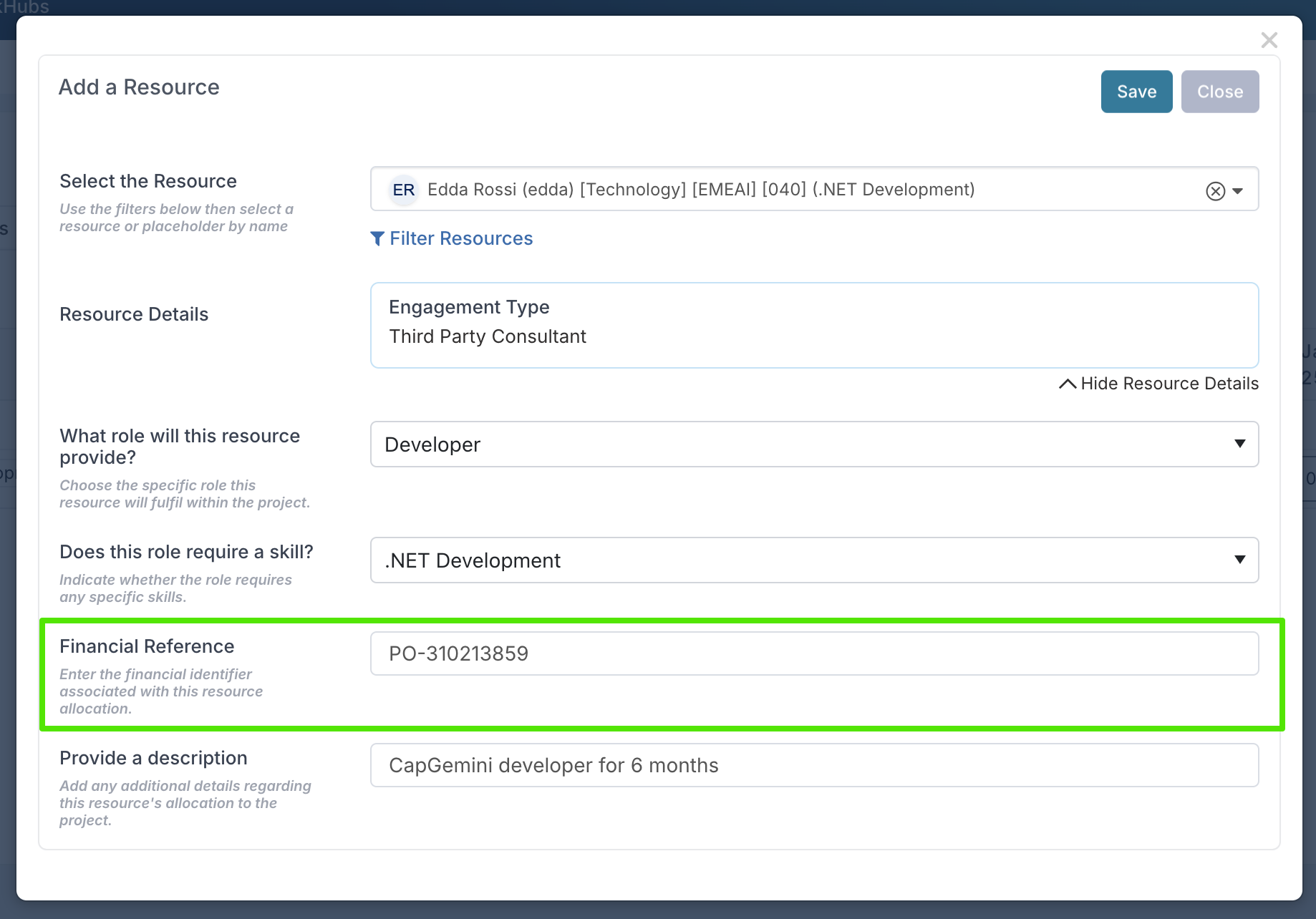The image size is (1316, 919).
Task: Click the chevron-up icon beside Hide Resource Details
Action: point(1067,384)
